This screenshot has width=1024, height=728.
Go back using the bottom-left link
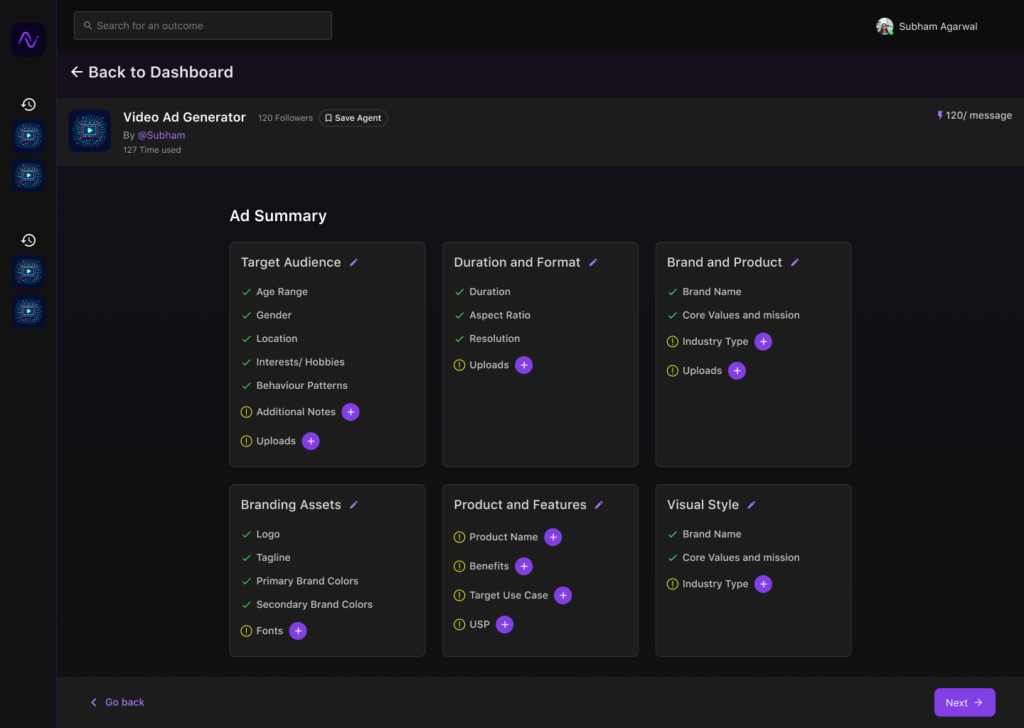pyautogui.click(x=118, y=703)
